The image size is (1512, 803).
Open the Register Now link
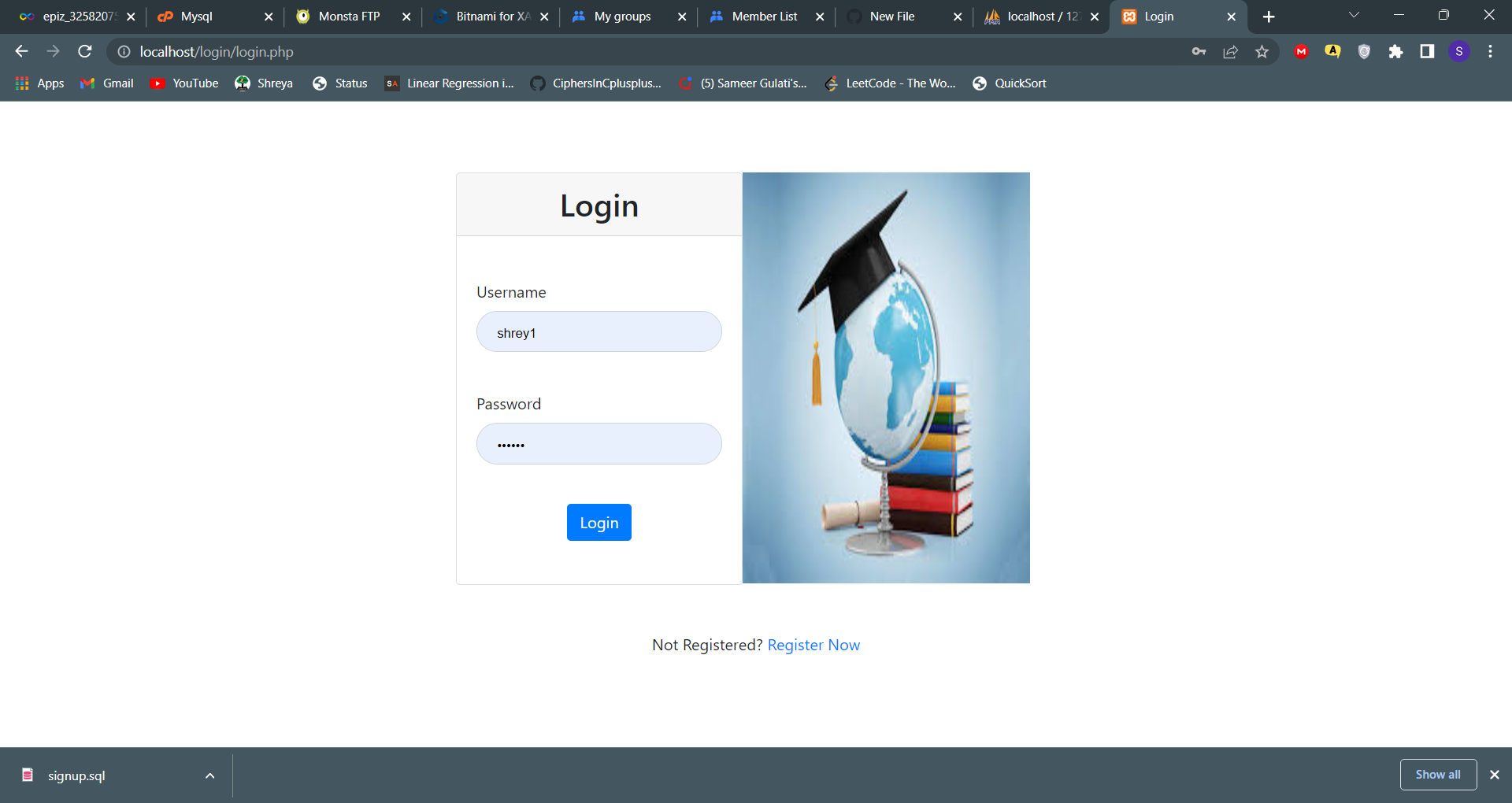coord(813,644)
